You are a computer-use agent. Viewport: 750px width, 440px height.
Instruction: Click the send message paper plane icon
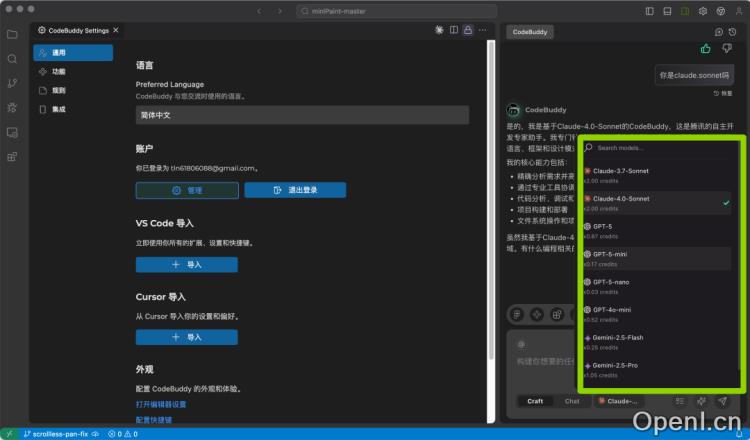click(x=722, y=401)
